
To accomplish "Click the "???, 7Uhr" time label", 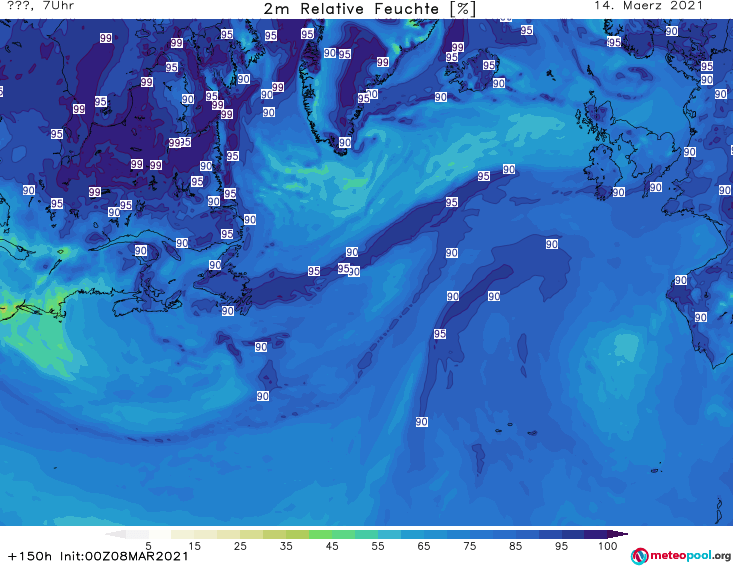I will [41, 6].
